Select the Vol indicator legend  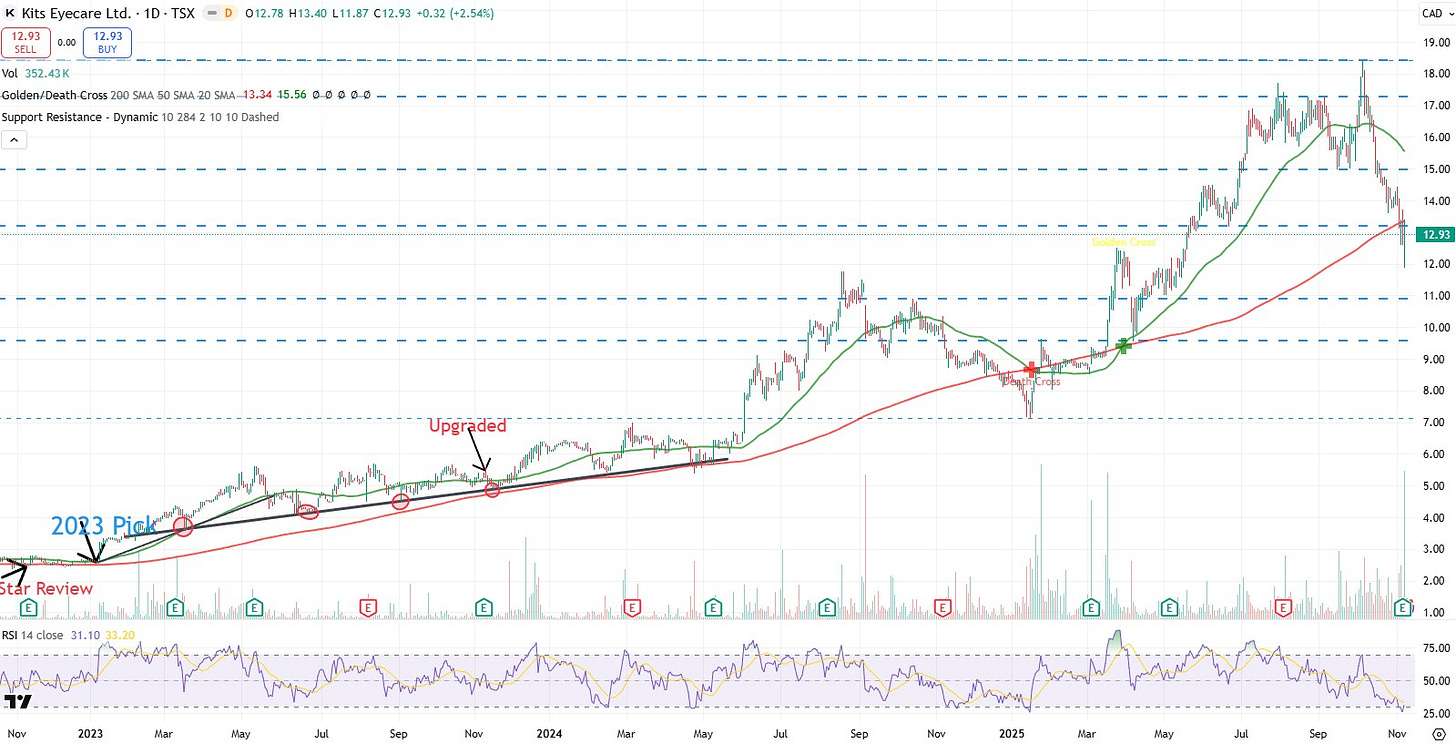10,73
